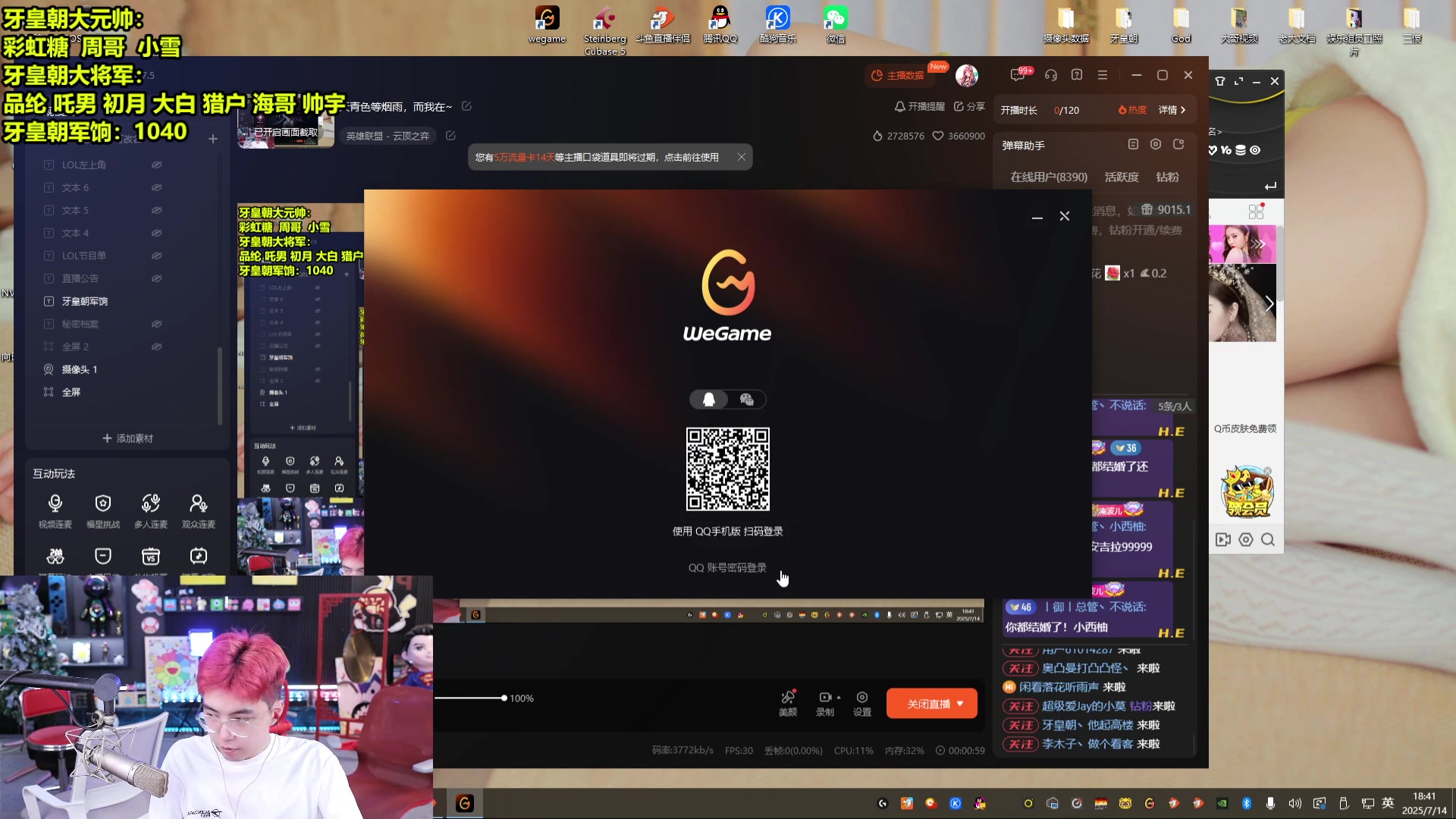The image size is (1456, 819).
Task: Select the 全屏 source at list bottom
Action: click(71, 392)
